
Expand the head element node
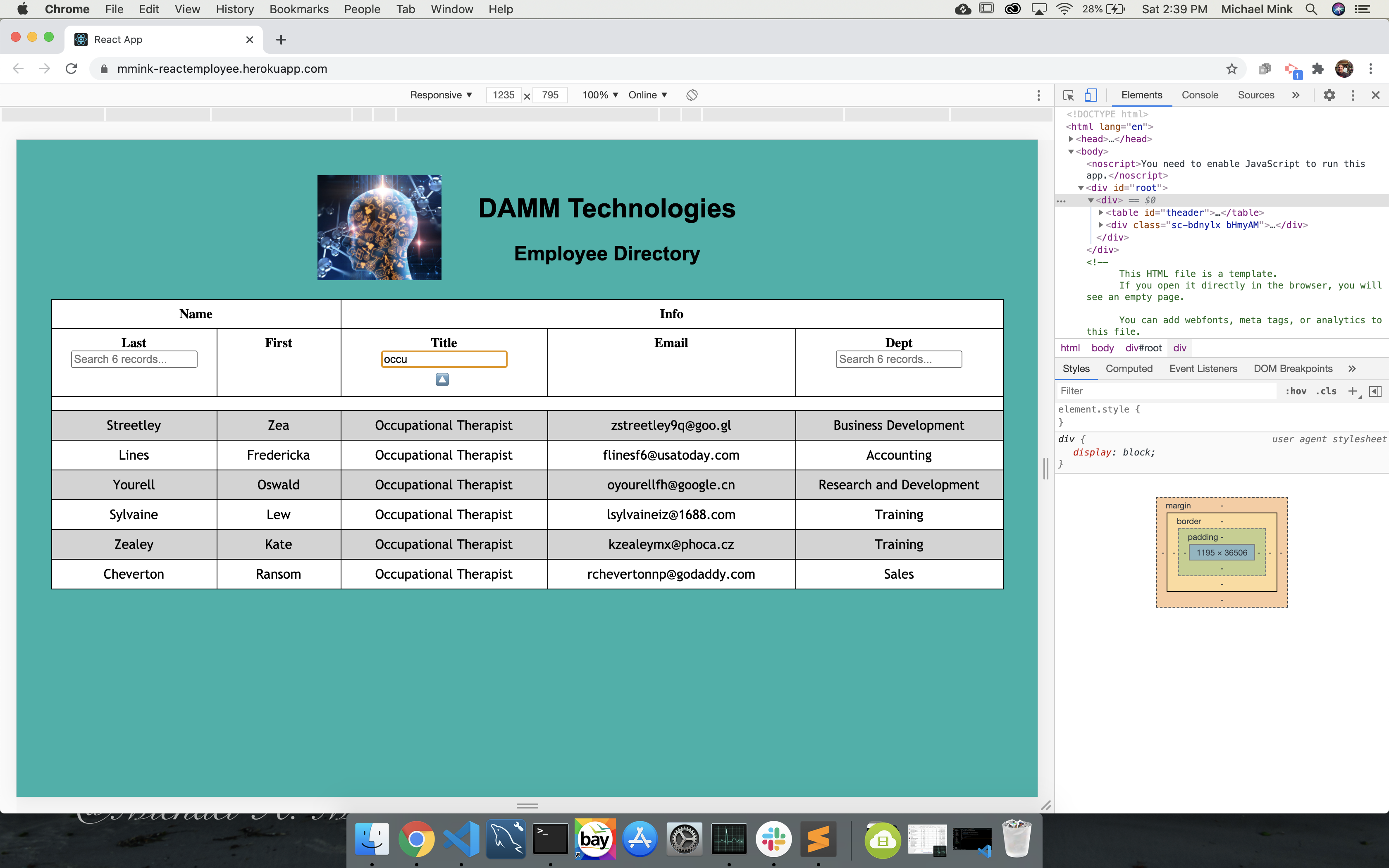[x=1071, y=139]
